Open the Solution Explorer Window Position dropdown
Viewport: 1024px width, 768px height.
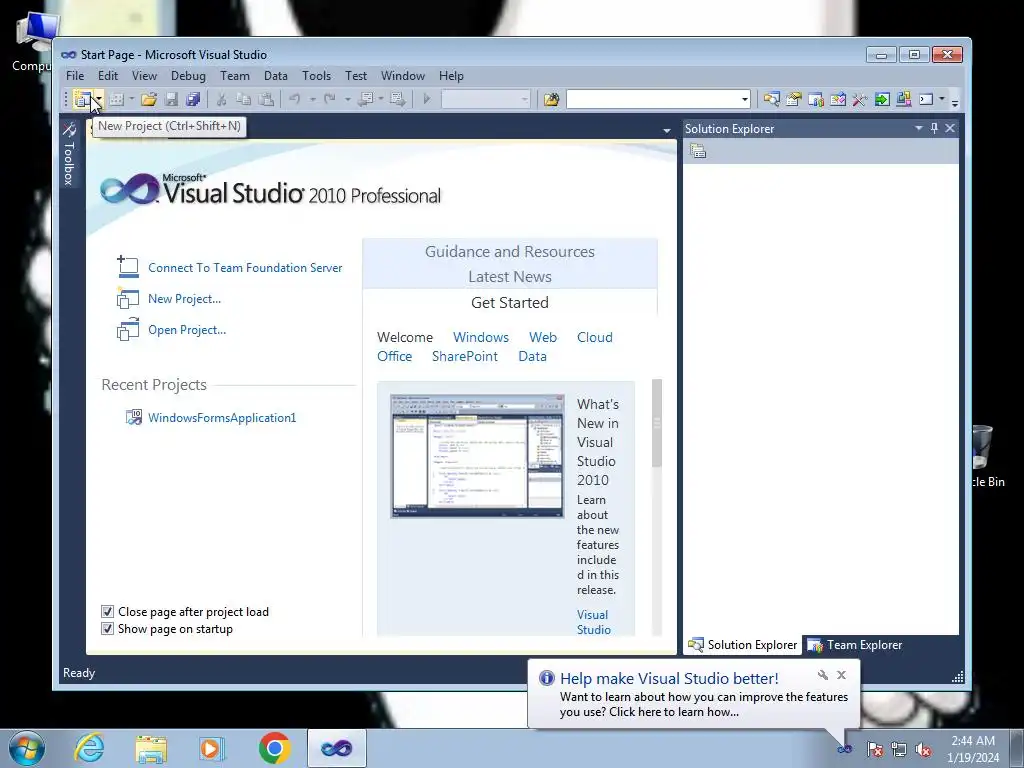pos(918,129)
